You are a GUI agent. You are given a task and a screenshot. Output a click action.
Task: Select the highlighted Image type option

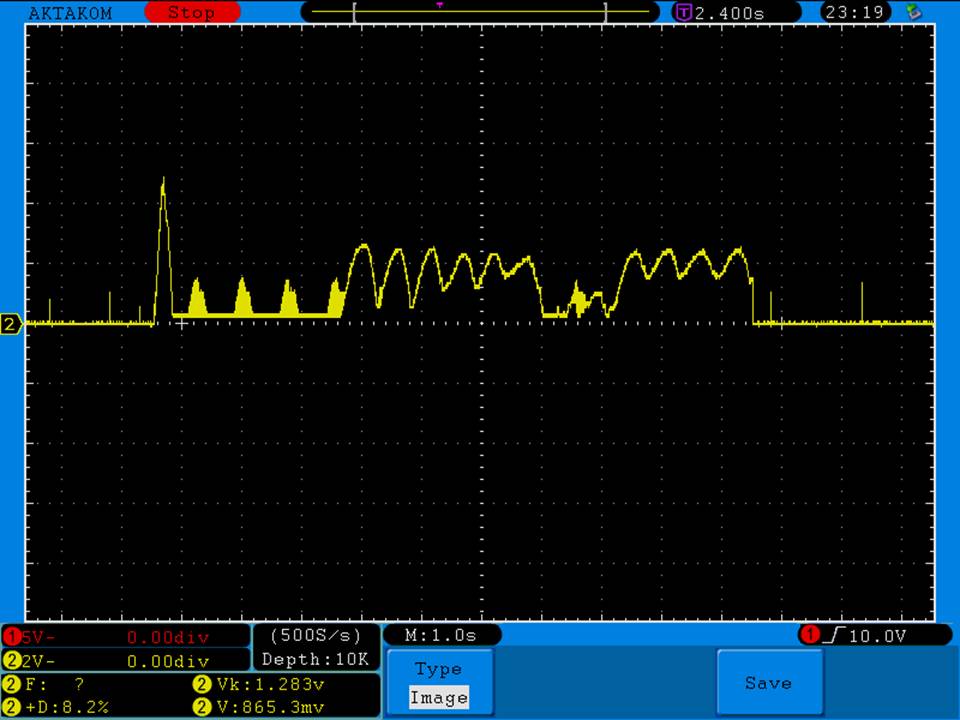click(438, 698)
